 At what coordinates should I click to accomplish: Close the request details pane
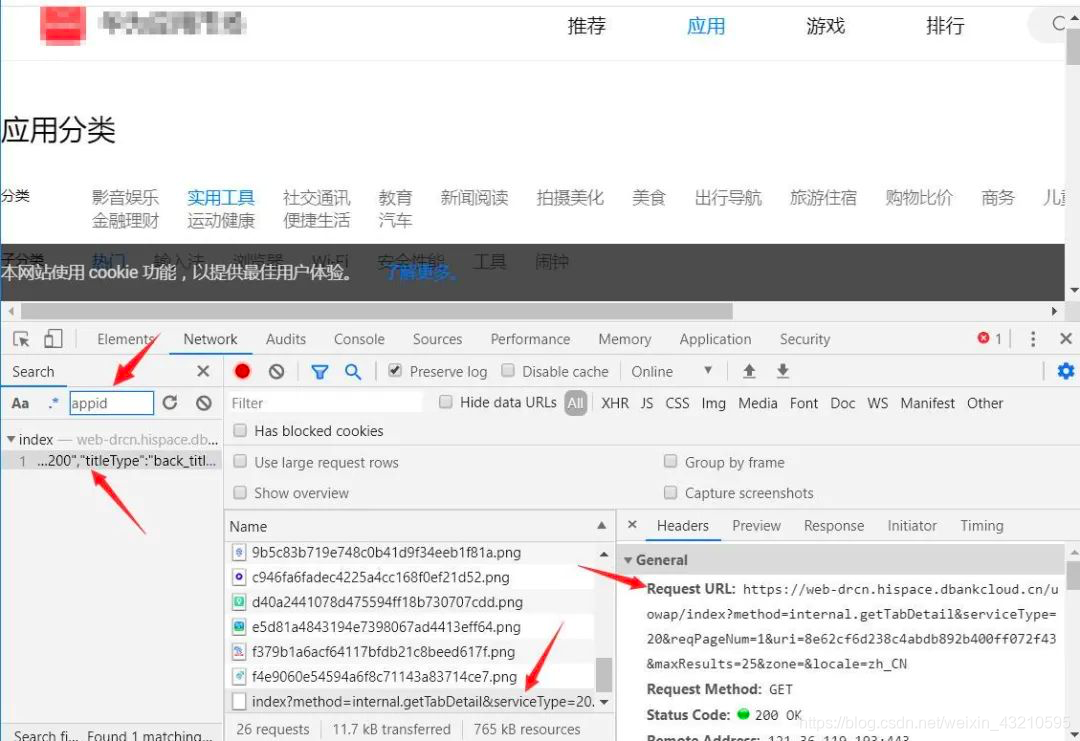tap(632, 525)
